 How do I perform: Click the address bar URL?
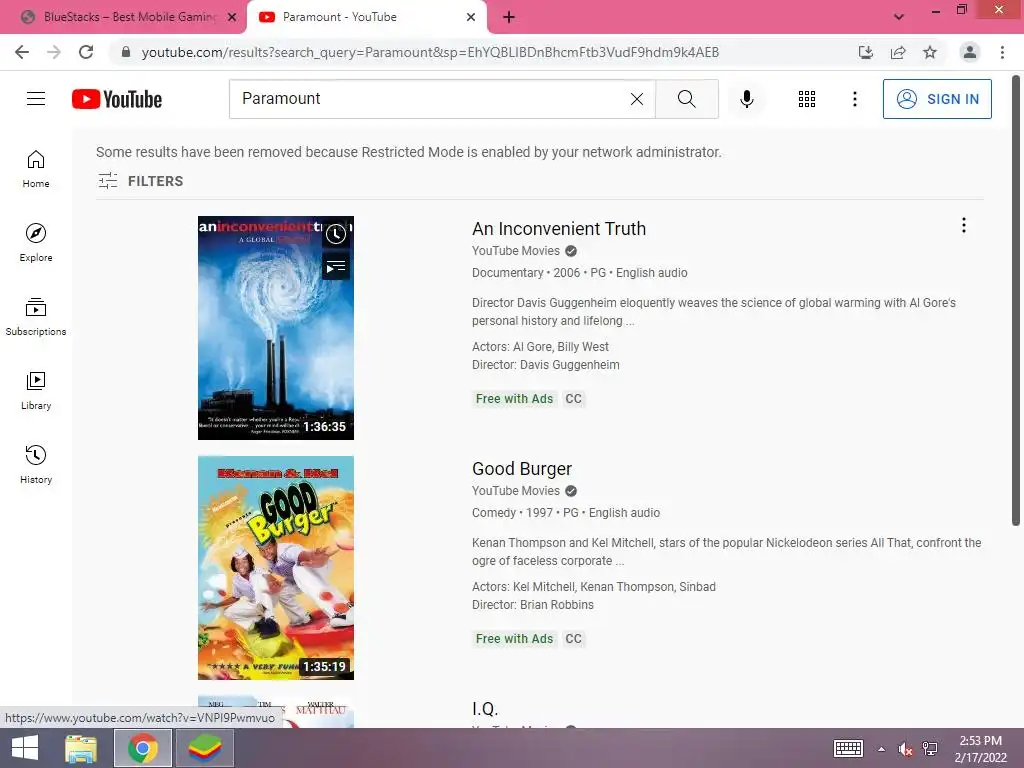[x=430, y=52]
